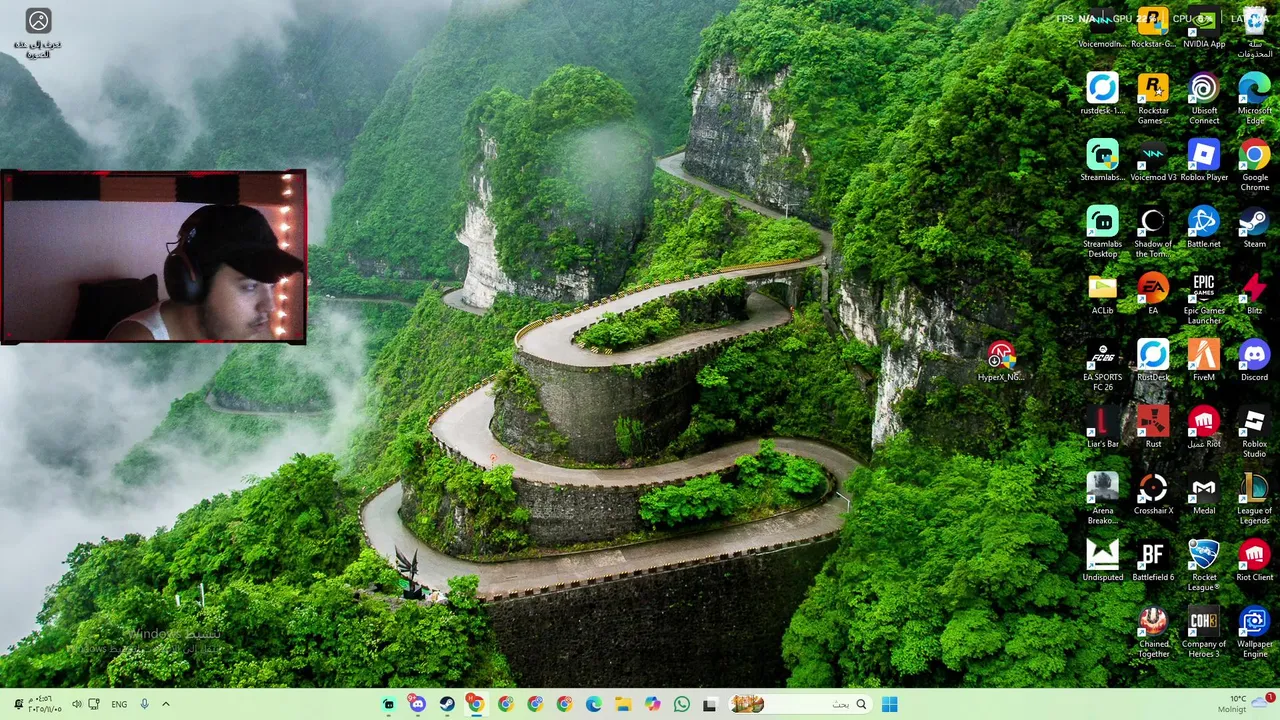Launch EA SPORTS FC 26
The image size is (1280, 720).
click(x=1102, y=366)
